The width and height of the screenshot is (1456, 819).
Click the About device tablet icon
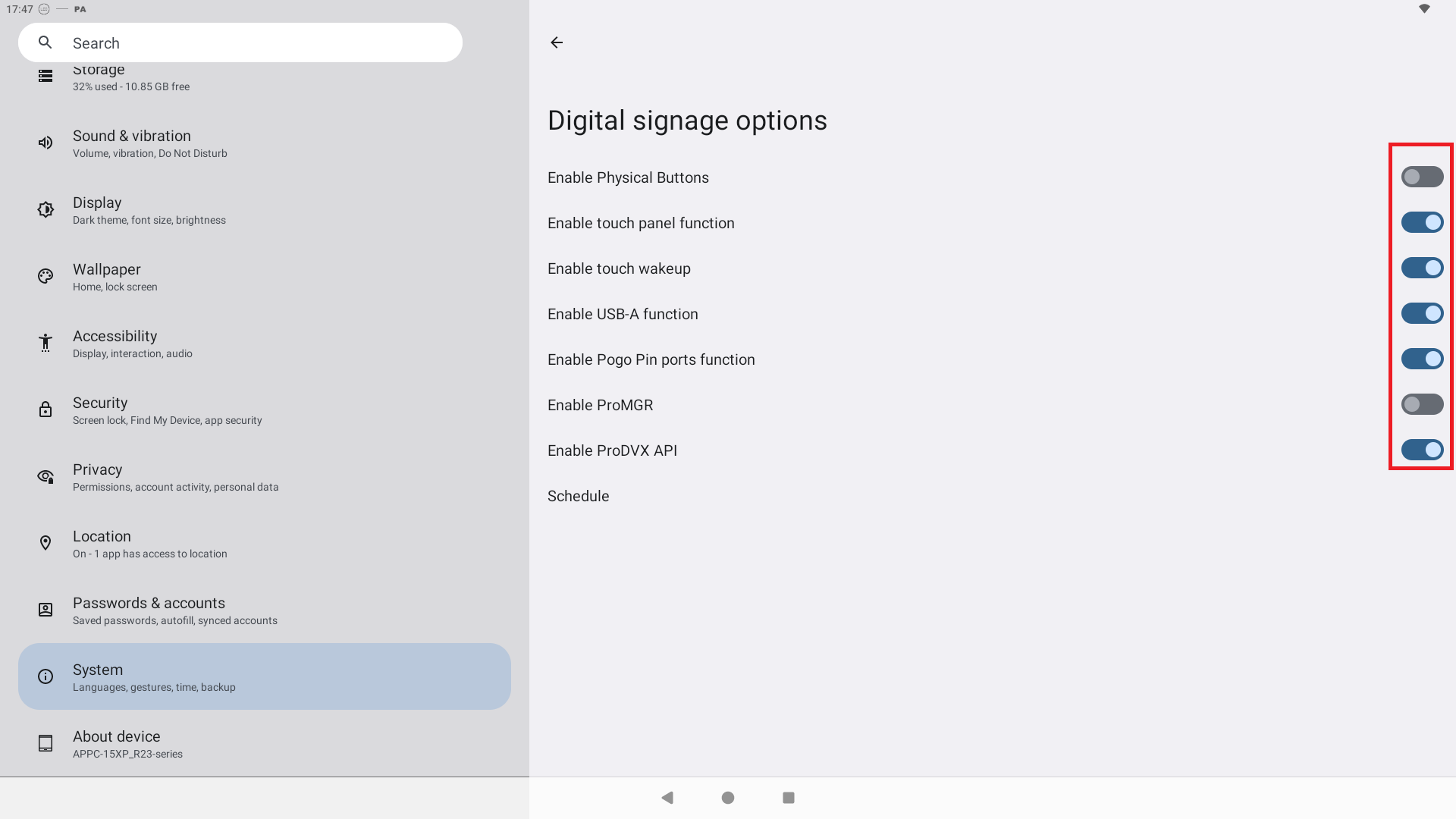tap(45, 743)
